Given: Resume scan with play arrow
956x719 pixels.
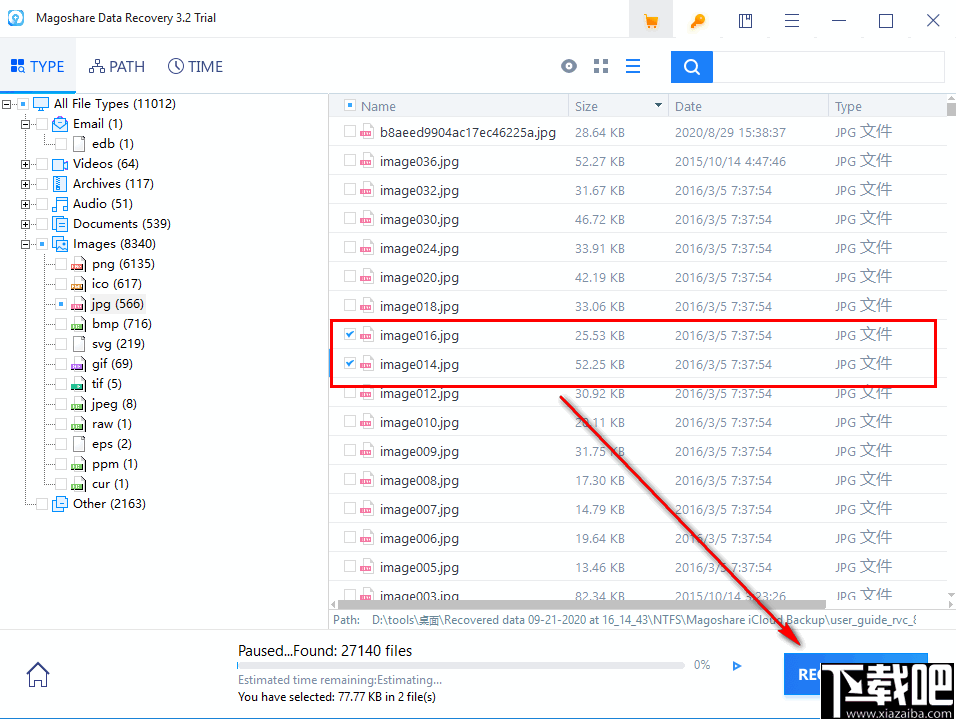Looking at the screenshot, I should click(737, 666).
